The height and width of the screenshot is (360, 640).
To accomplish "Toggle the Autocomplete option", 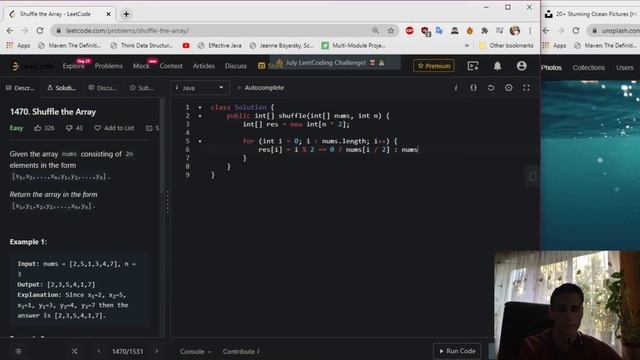I will point(260,88).
